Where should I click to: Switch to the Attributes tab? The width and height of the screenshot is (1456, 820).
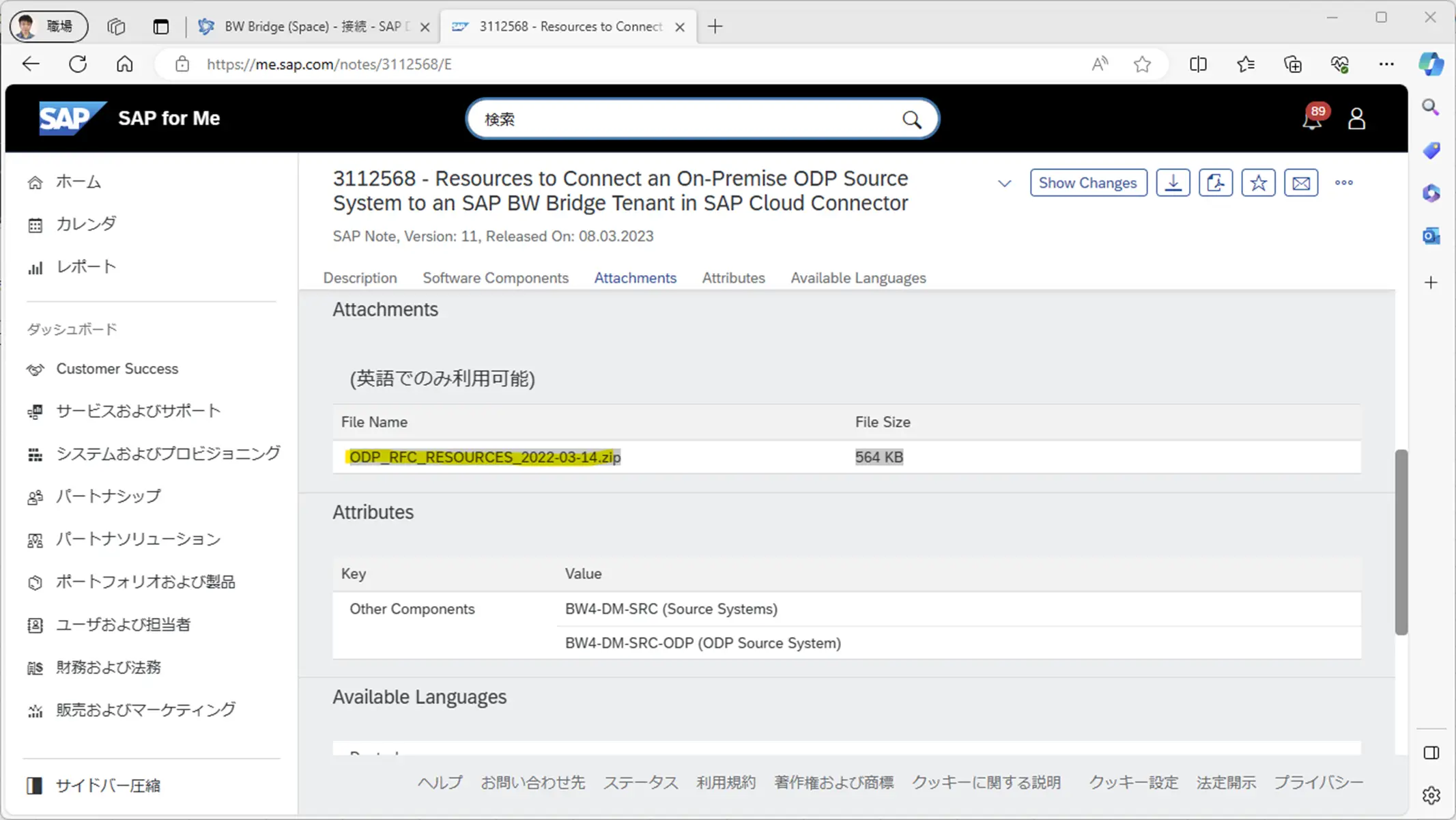click(733, 278)
